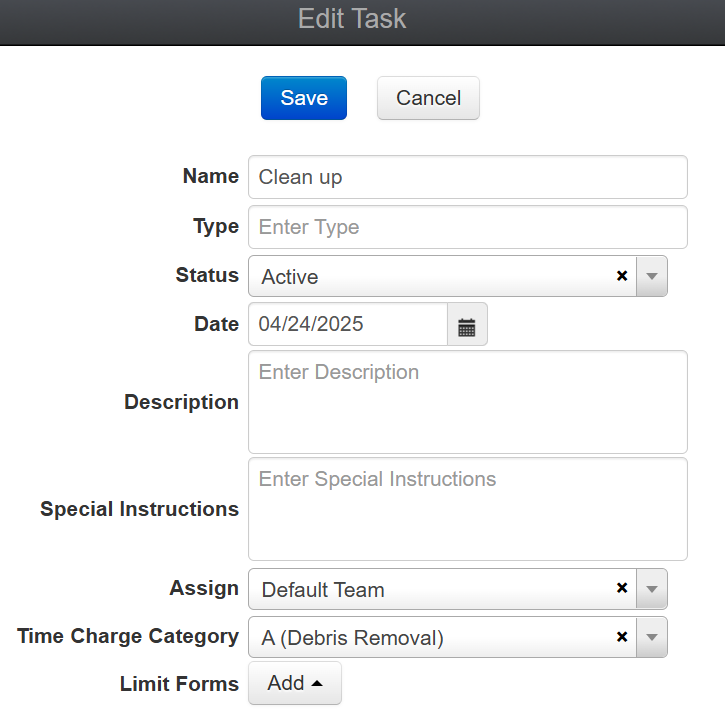
Task: Select the Default Team value
Action: (323, 590)
